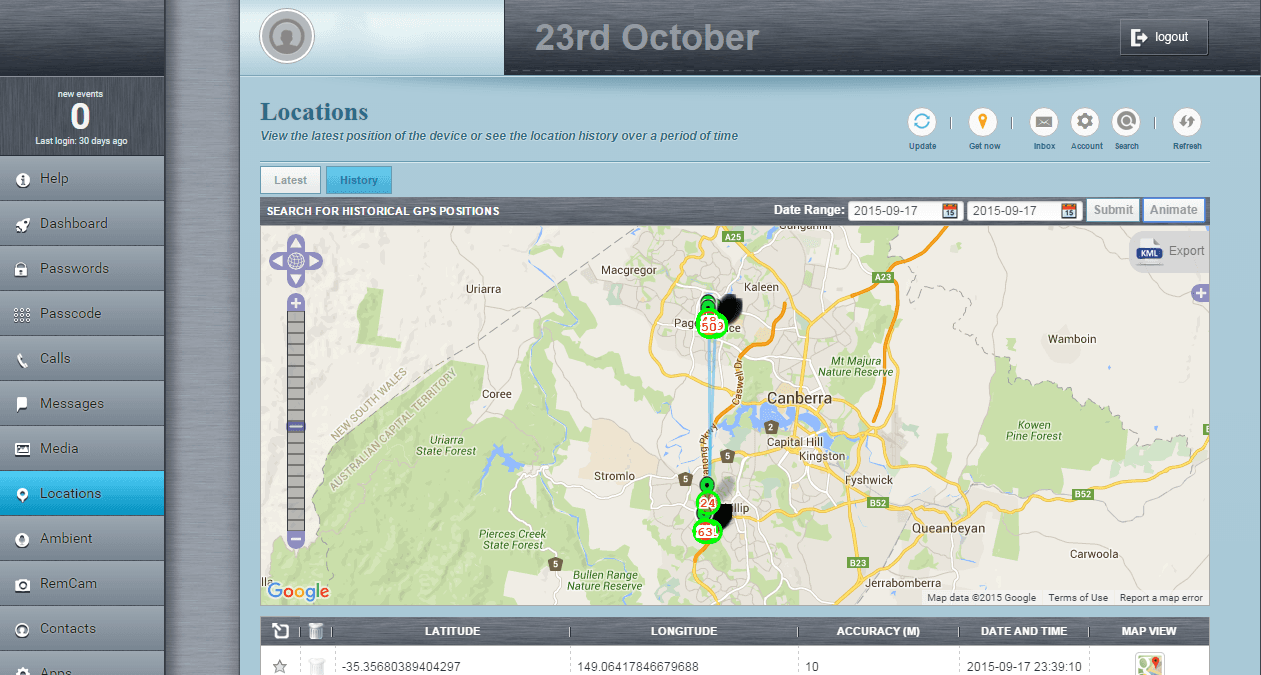Open Dashboard in the sidebar
This screenshot has height=675, width=1261.
pyautogui.click(x=82, y=223)
